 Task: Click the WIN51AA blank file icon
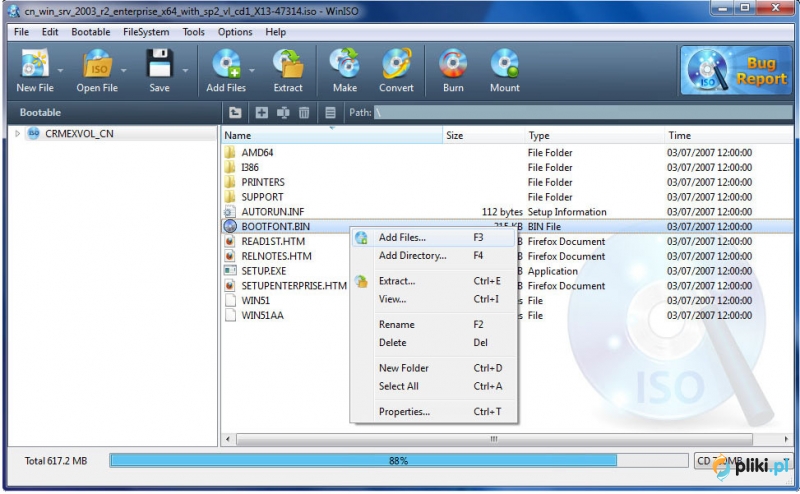point(230,315)
